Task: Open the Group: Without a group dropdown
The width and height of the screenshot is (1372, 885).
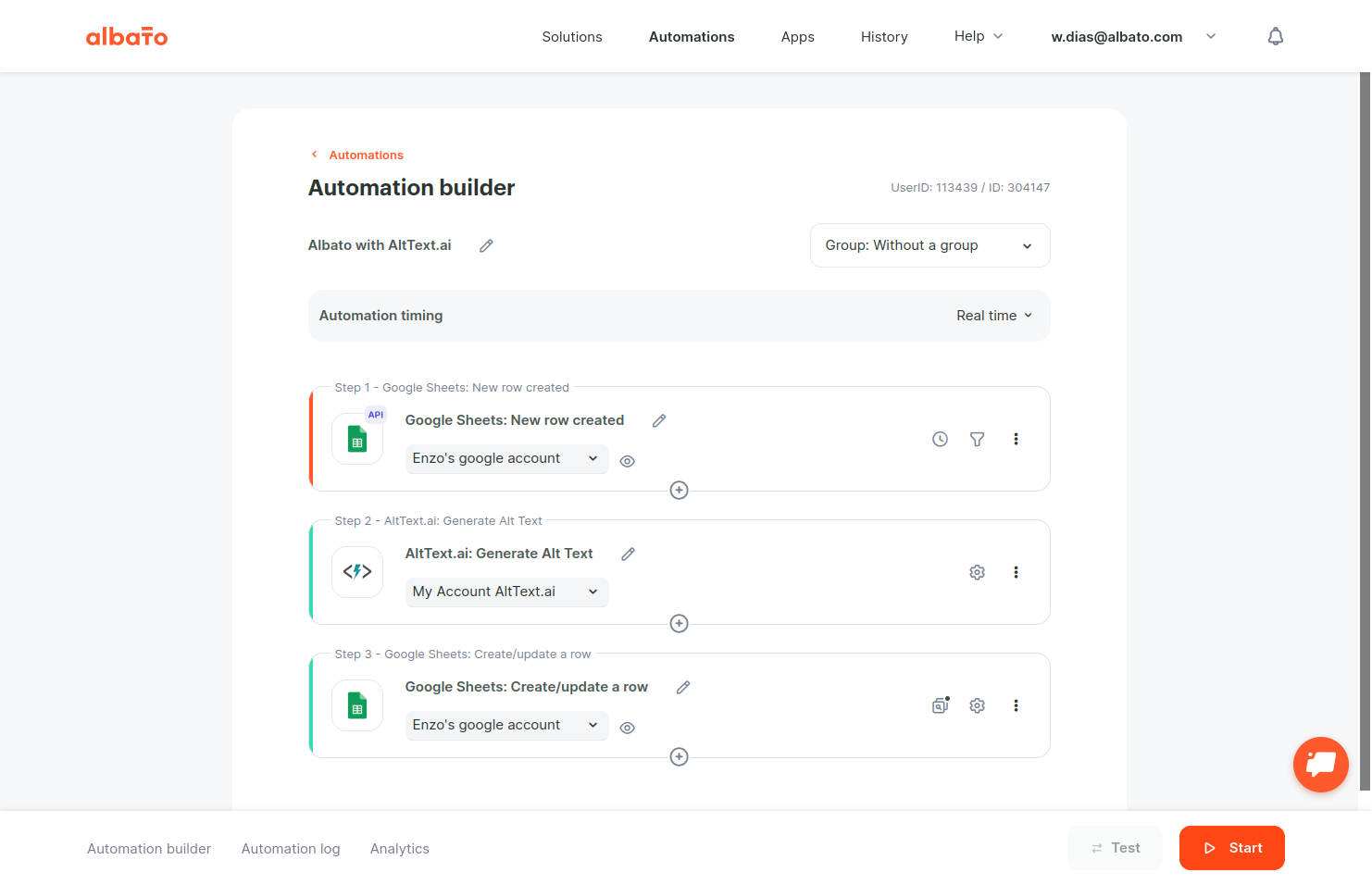Action: (x=929, y=245)
